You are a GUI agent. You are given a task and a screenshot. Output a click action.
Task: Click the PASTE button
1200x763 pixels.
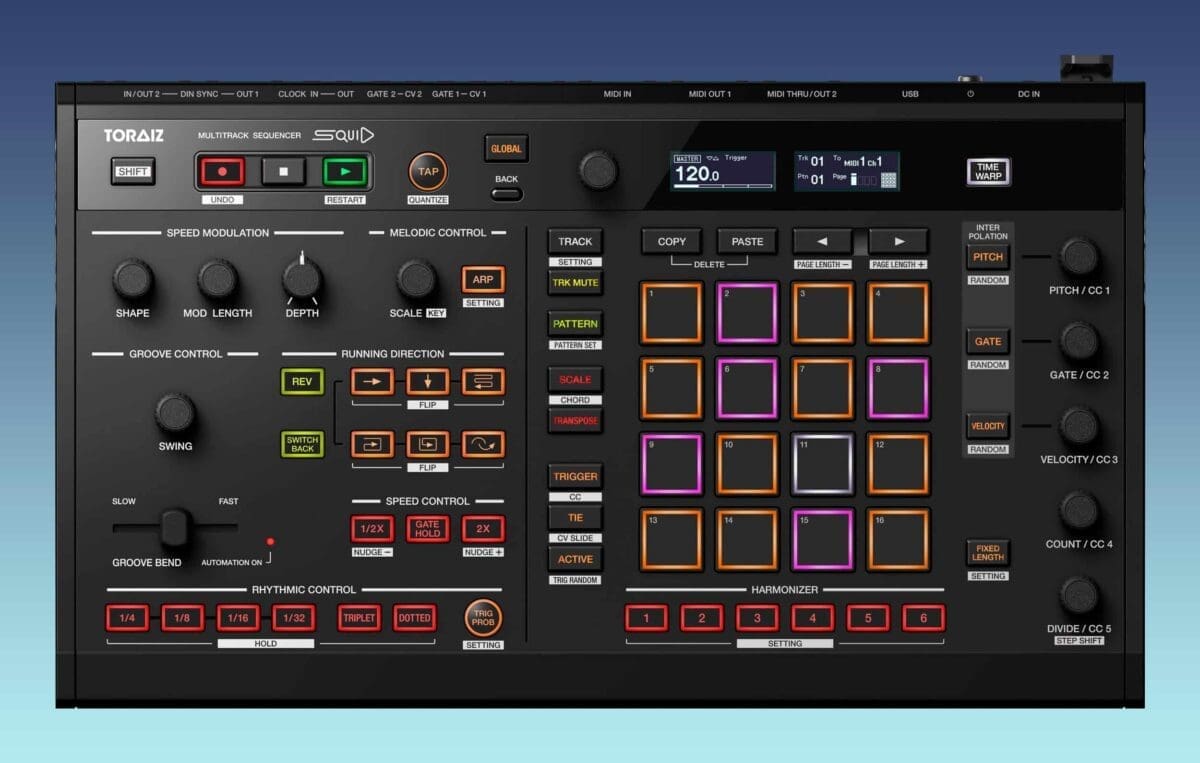747,241
